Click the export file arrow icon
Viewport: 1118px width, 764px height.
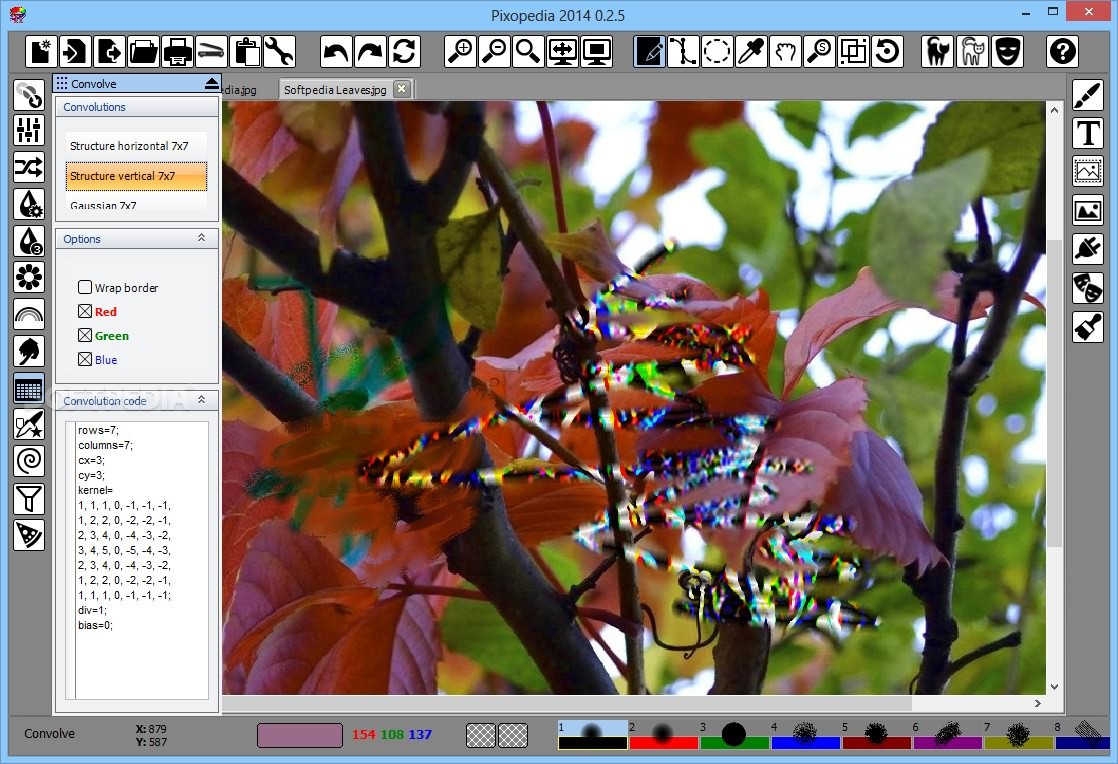[109, 51]
